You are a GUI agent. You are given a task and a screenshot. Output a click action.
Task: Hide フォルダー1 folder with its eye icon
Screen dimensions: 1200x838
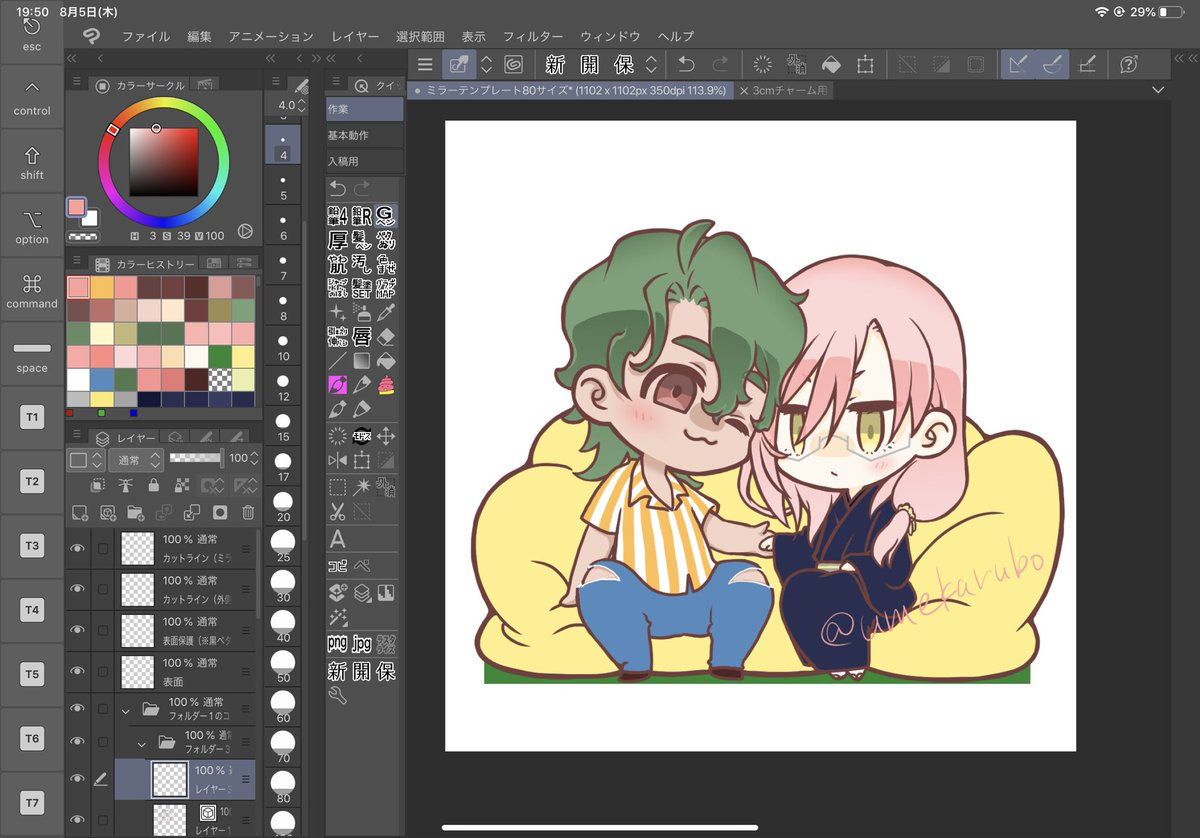coord(77,709)
